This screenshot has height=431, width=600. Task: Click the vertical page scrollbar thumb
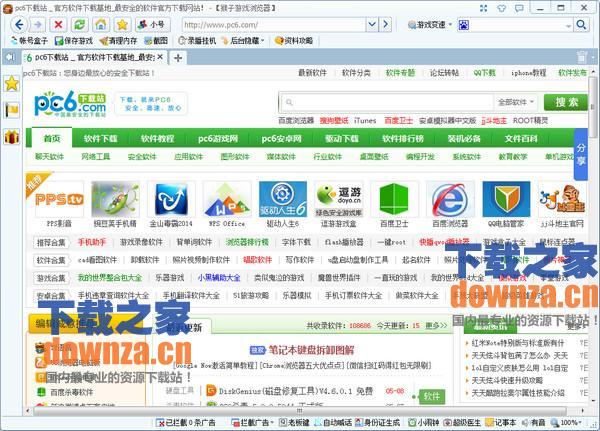point(593,108)
